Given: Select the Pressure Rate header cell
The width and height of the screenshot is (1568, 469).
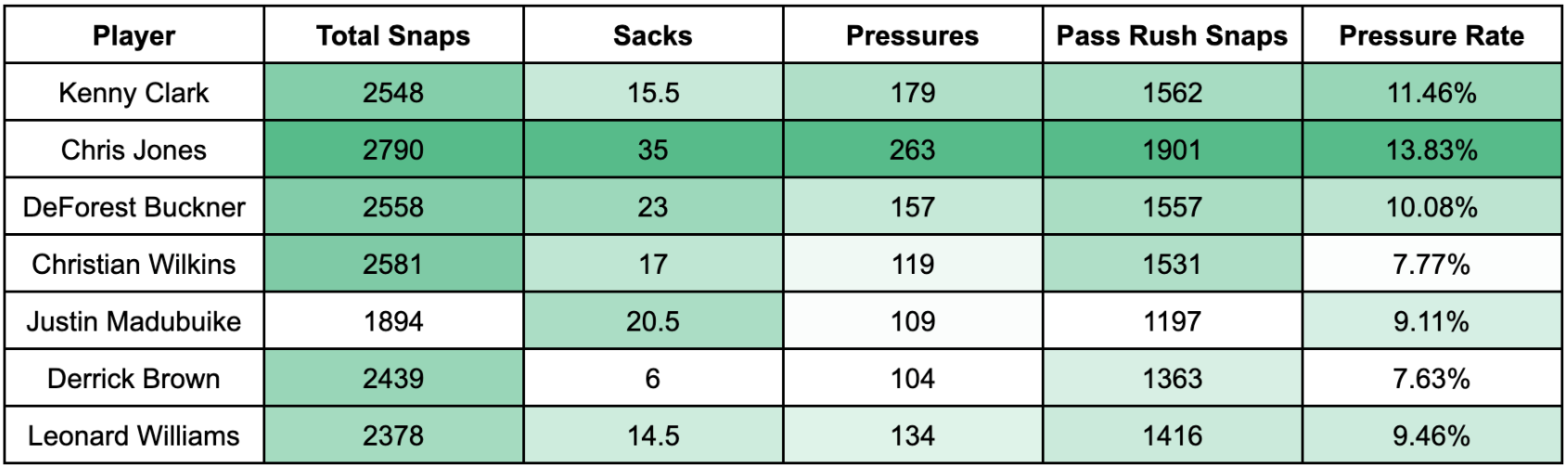Looking at the screenshot, I should pos(1432,36).
